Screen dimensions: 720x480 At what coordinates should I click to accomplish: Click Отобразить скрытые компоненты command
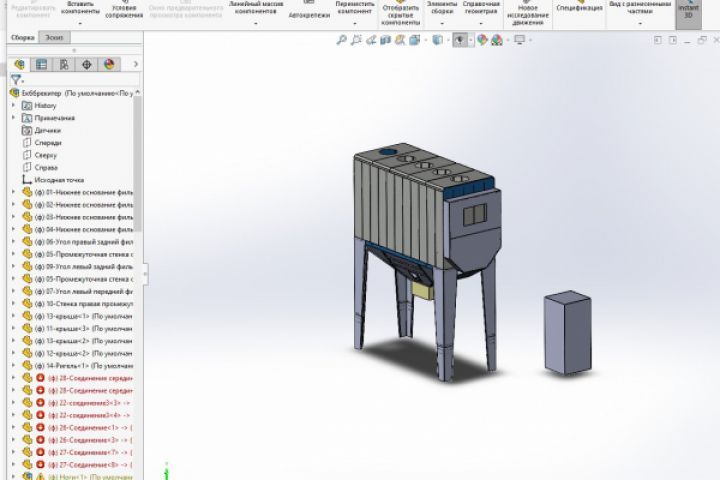400,14
